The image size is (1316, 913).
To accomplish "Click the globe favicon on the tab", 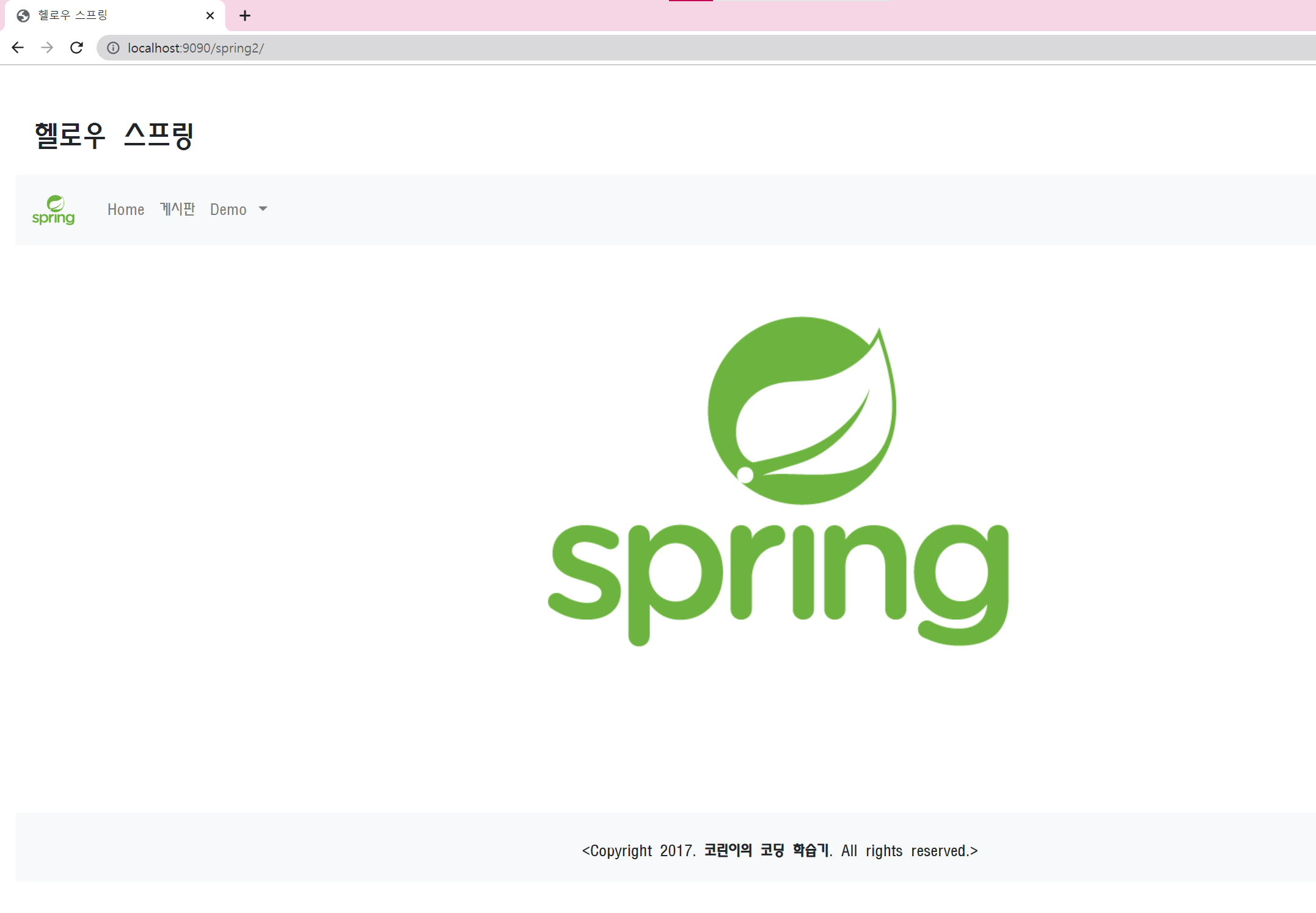I will point(23,16).
